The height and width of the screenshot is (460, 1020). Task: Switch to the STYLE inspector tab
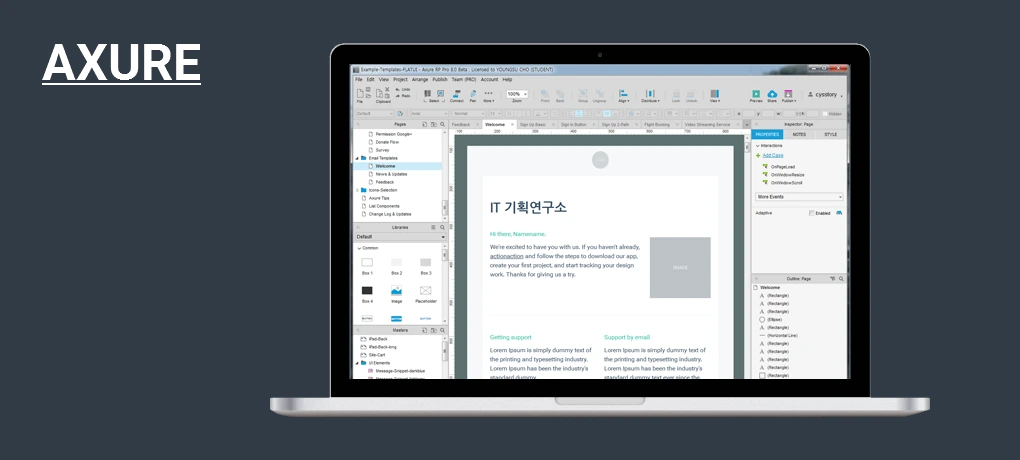pyautogui.click(x=831, y=135)
